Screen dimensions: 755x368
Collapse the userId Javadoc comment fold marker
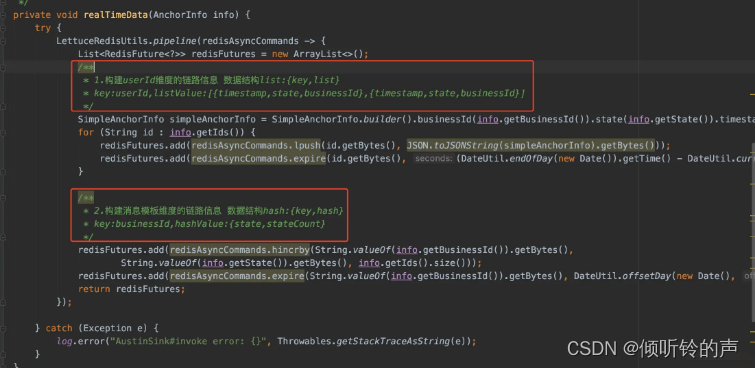coord(3,67)
